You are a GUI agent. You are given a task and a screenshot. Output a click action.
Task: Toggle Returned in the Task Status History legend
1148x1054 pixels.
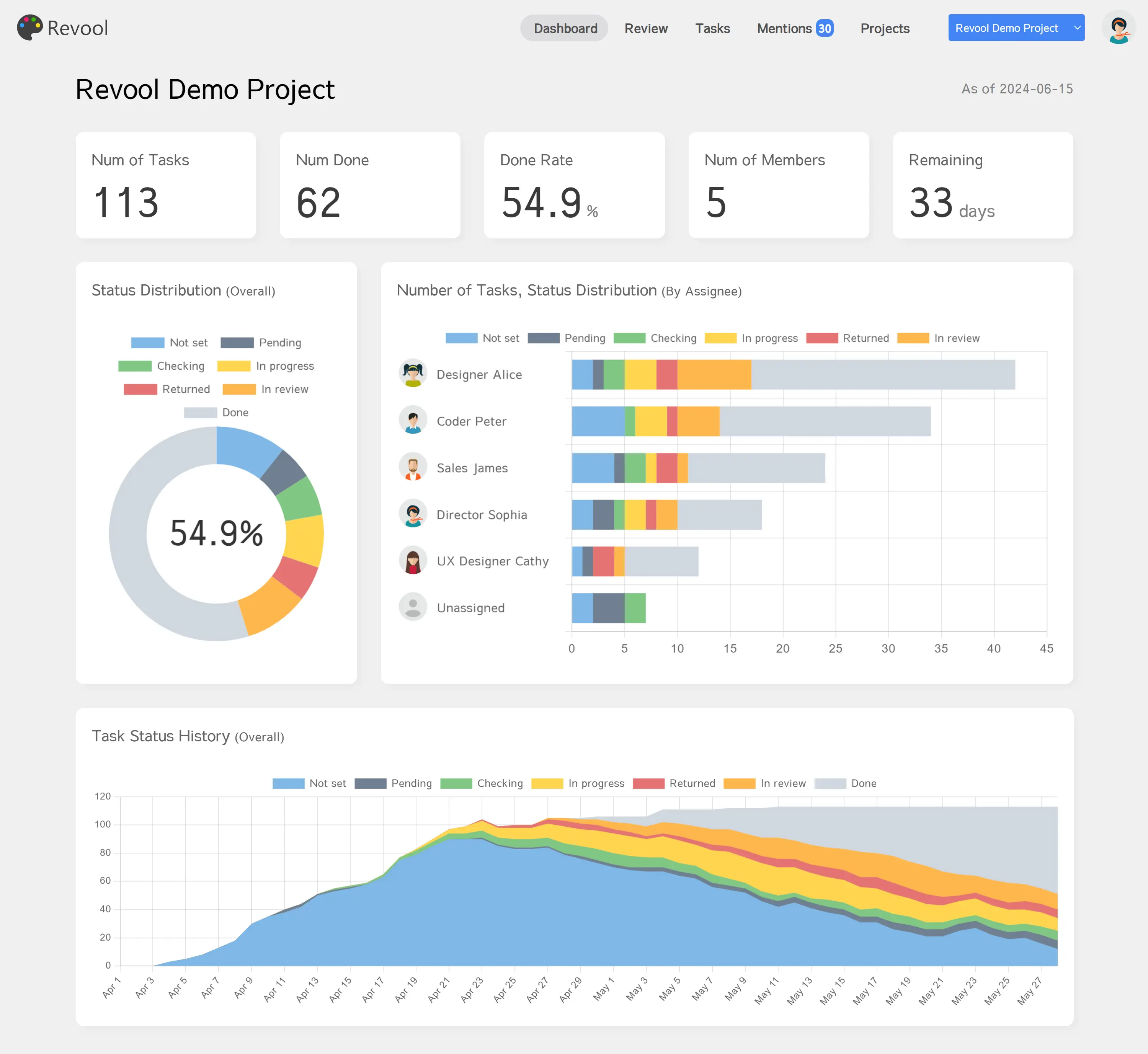click(674, 784)
